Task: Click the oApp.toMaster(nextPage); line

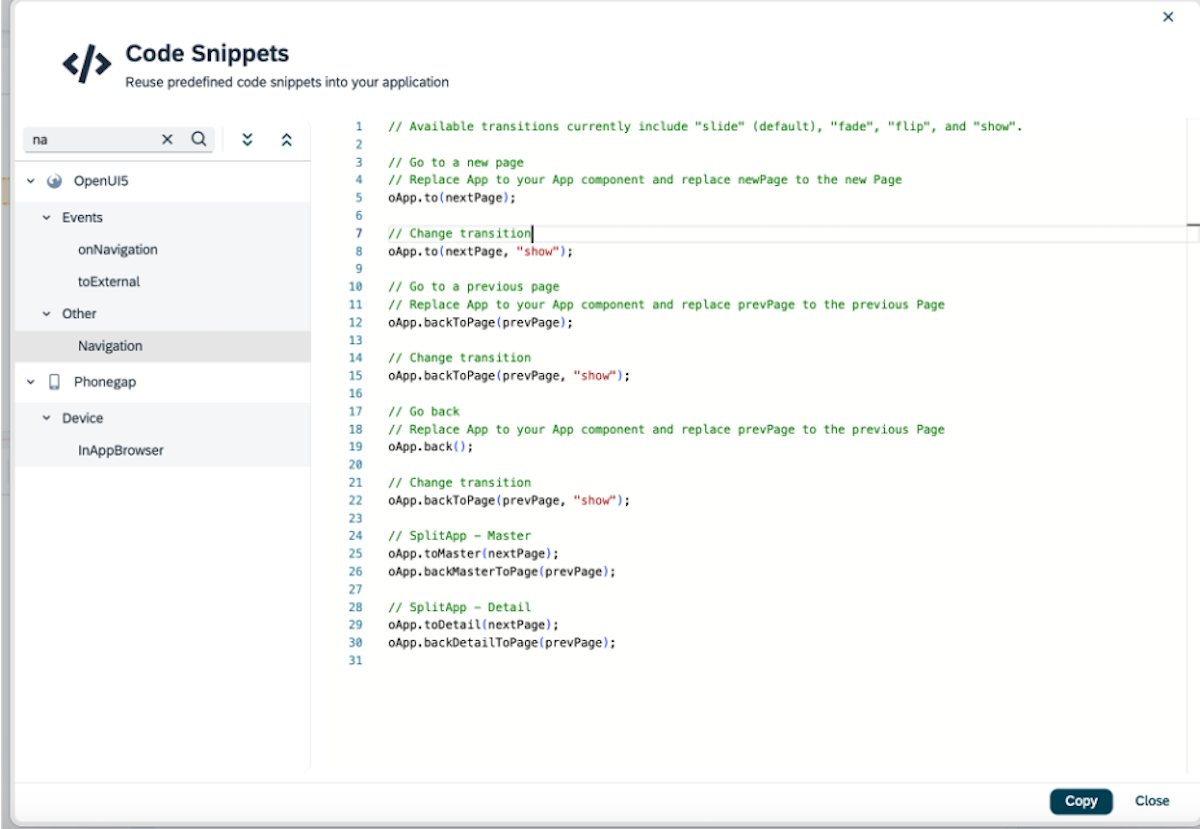Action: 473,553
